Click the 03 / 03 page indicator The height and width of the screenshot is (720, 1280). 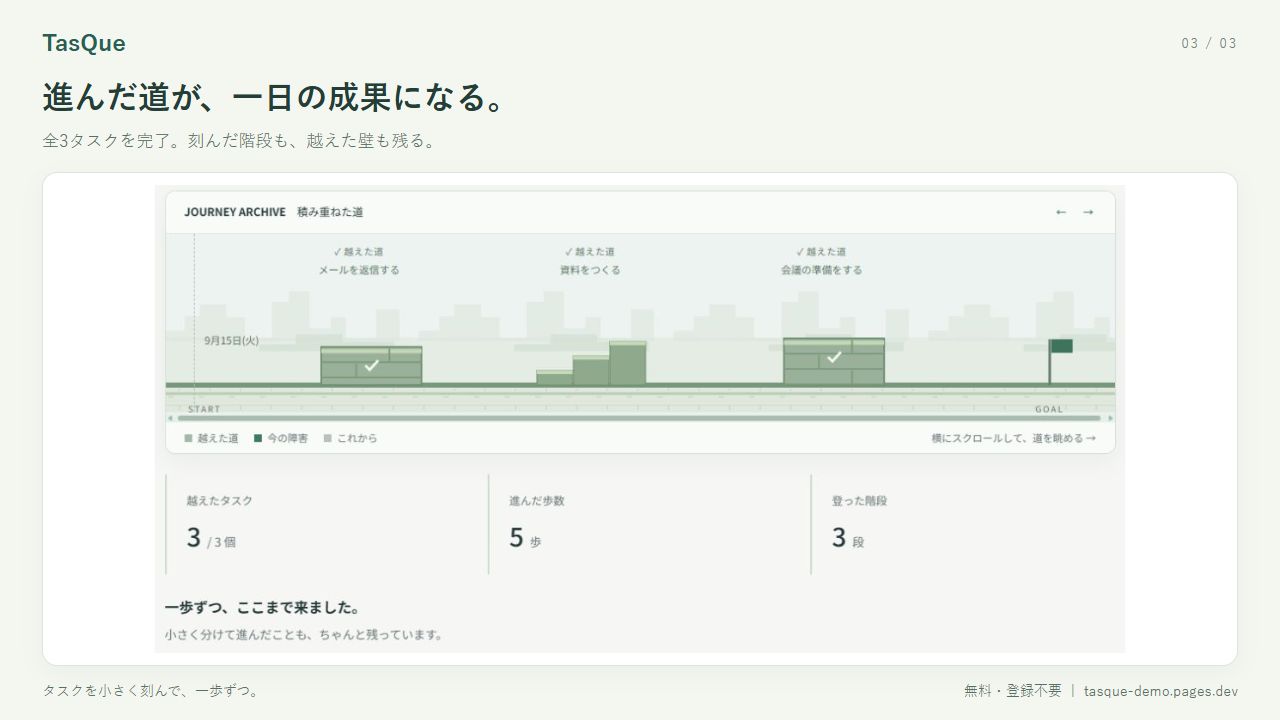tap(1209, 43)
